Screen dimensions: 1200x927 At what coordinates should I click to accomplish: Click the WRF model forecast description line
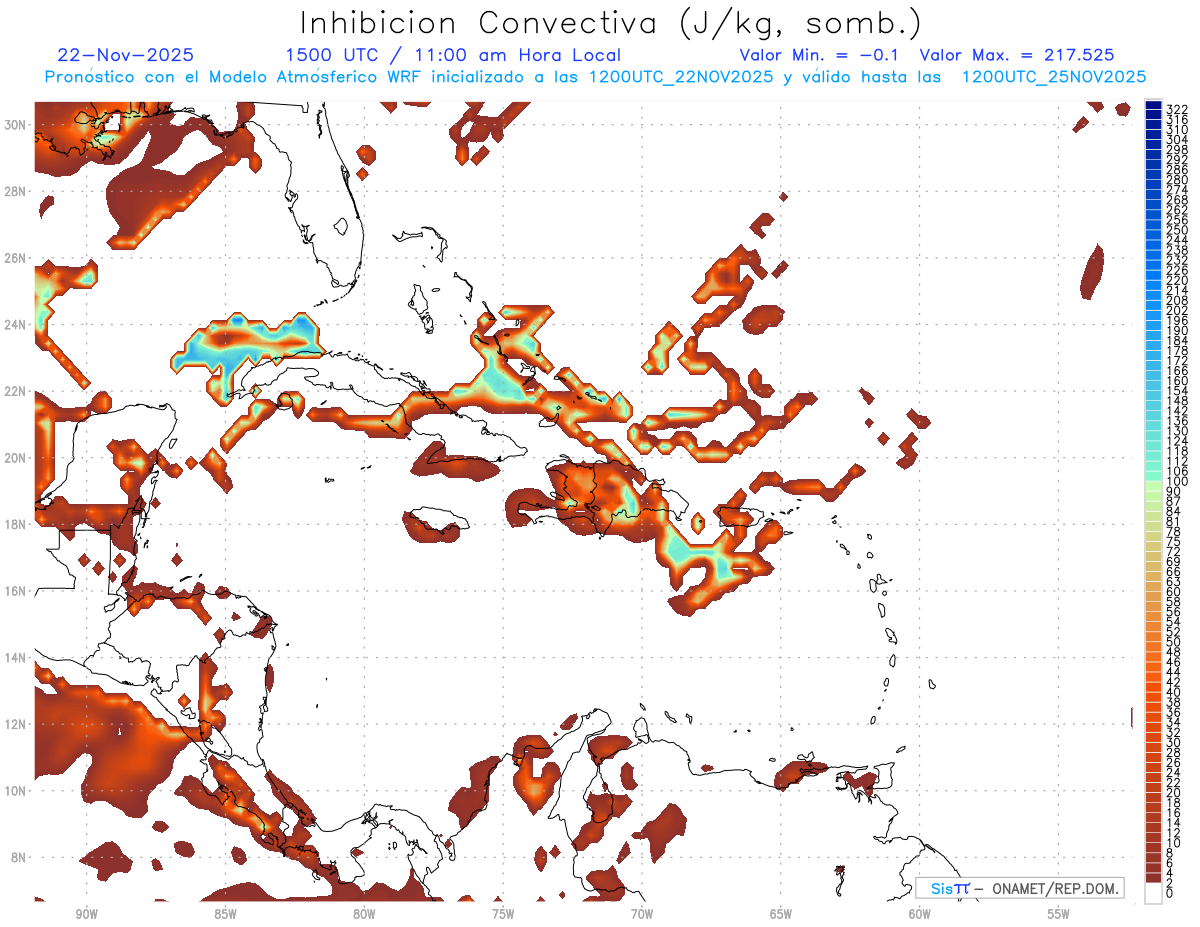point(595,77)
